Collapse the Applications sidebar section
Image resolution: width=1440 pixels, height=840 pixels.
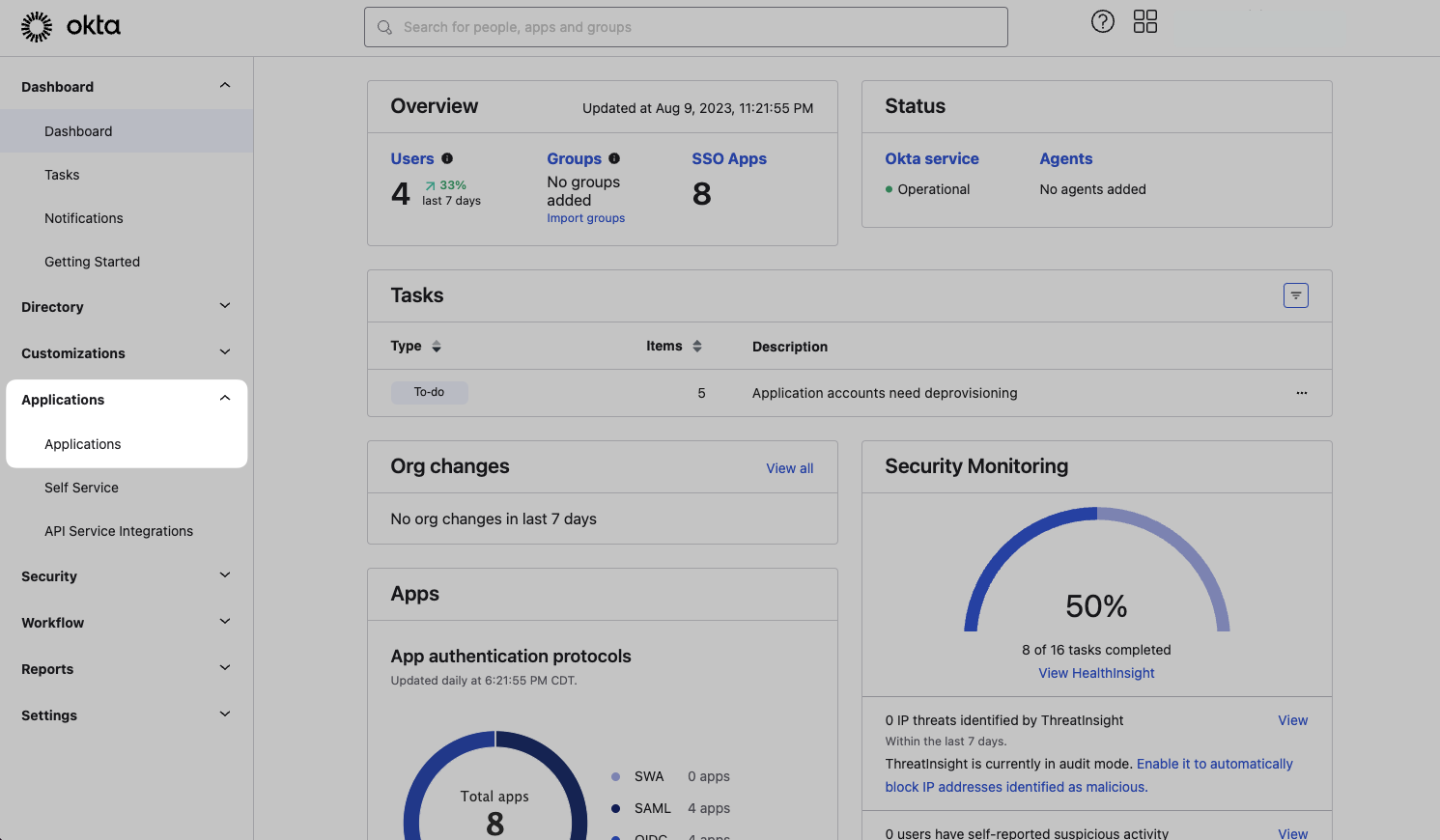[225, 399]
